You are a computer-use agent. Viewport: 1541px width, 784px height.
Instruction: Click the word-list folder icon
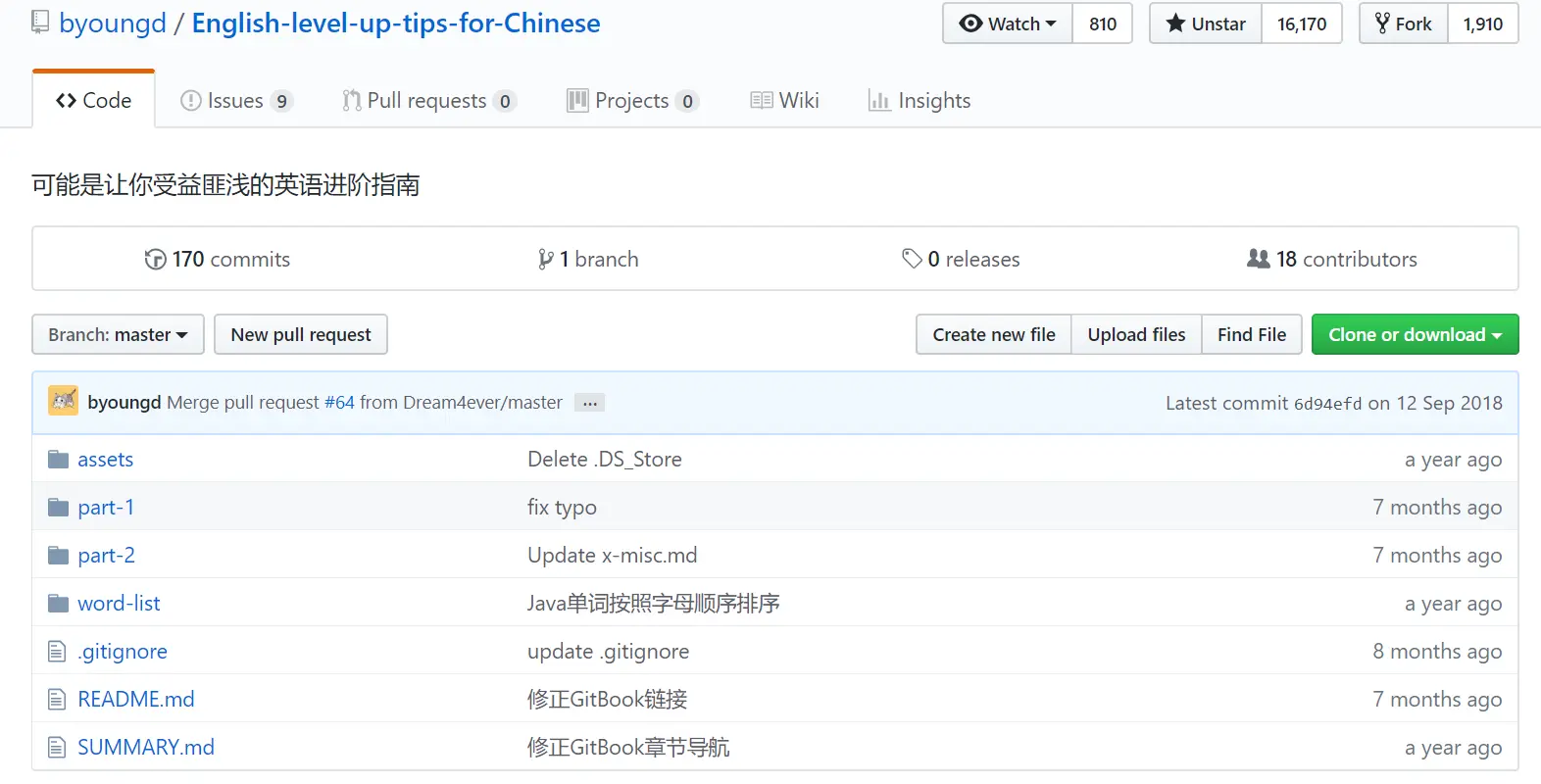click(59, 603)
